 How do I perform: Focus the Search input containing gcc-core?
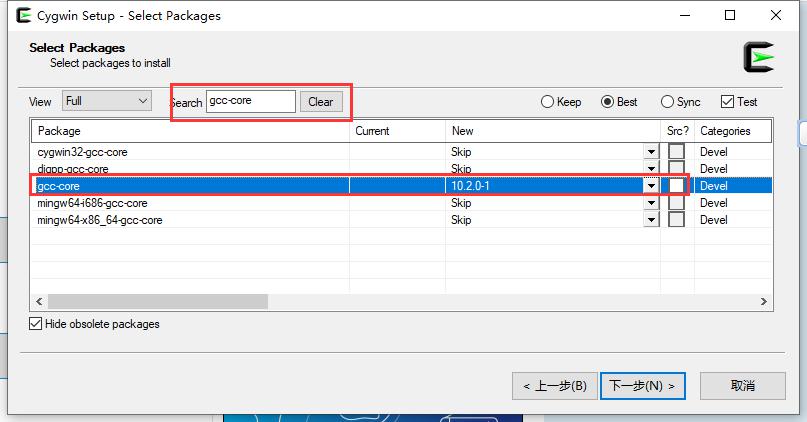[251, 101]
